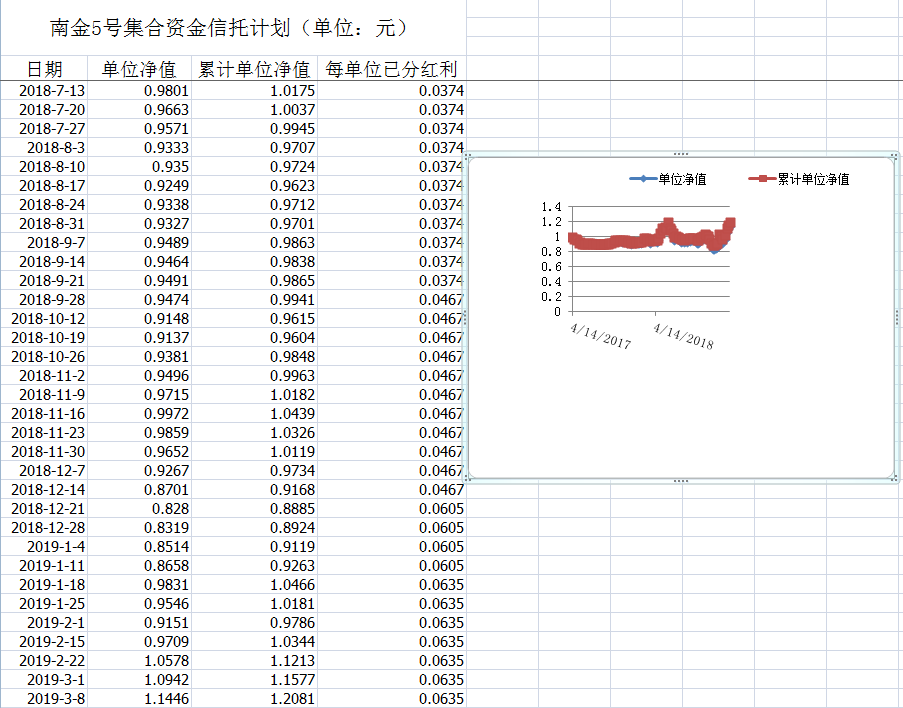Screen dimensions: 903x708
Task: Select cumulative value cell 1.0439
Action: coord(255,414)
